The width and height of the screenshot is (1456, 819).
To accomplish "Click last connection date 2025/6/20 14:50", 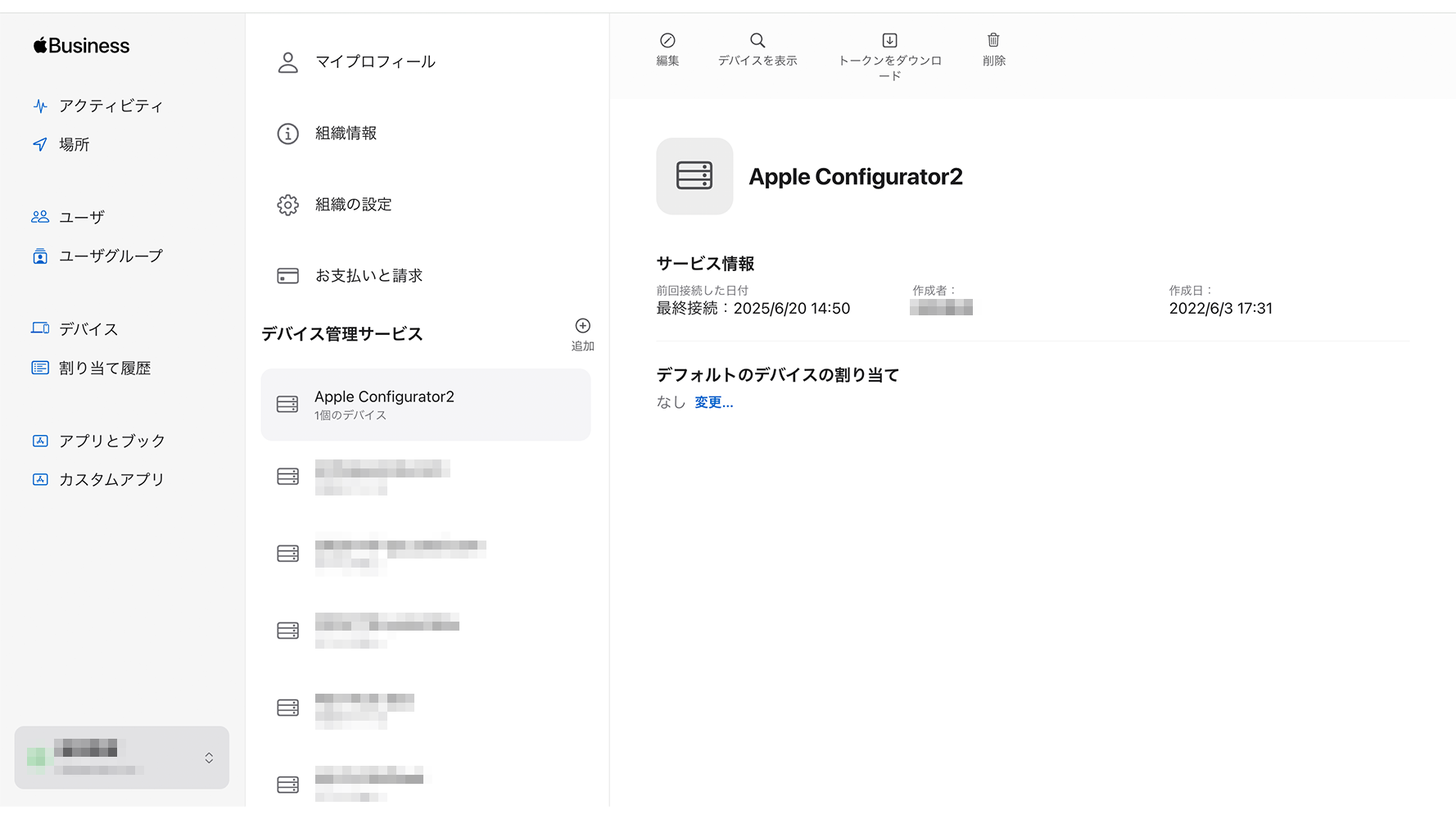I will click(x=791, y=309).
